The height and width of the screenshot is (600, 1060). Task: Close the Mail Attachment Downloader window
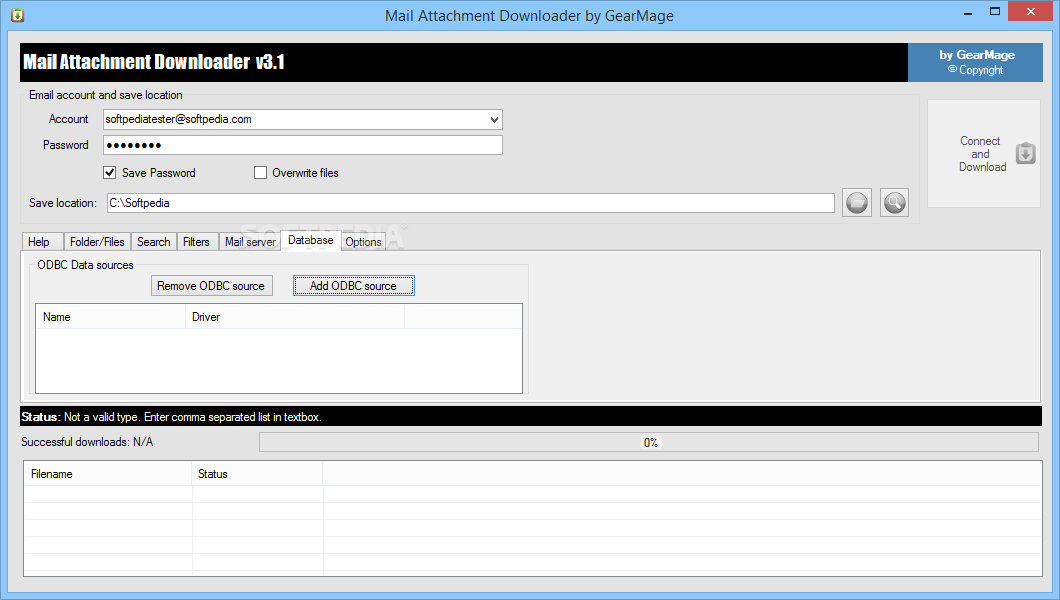[x=1031, y=11]
